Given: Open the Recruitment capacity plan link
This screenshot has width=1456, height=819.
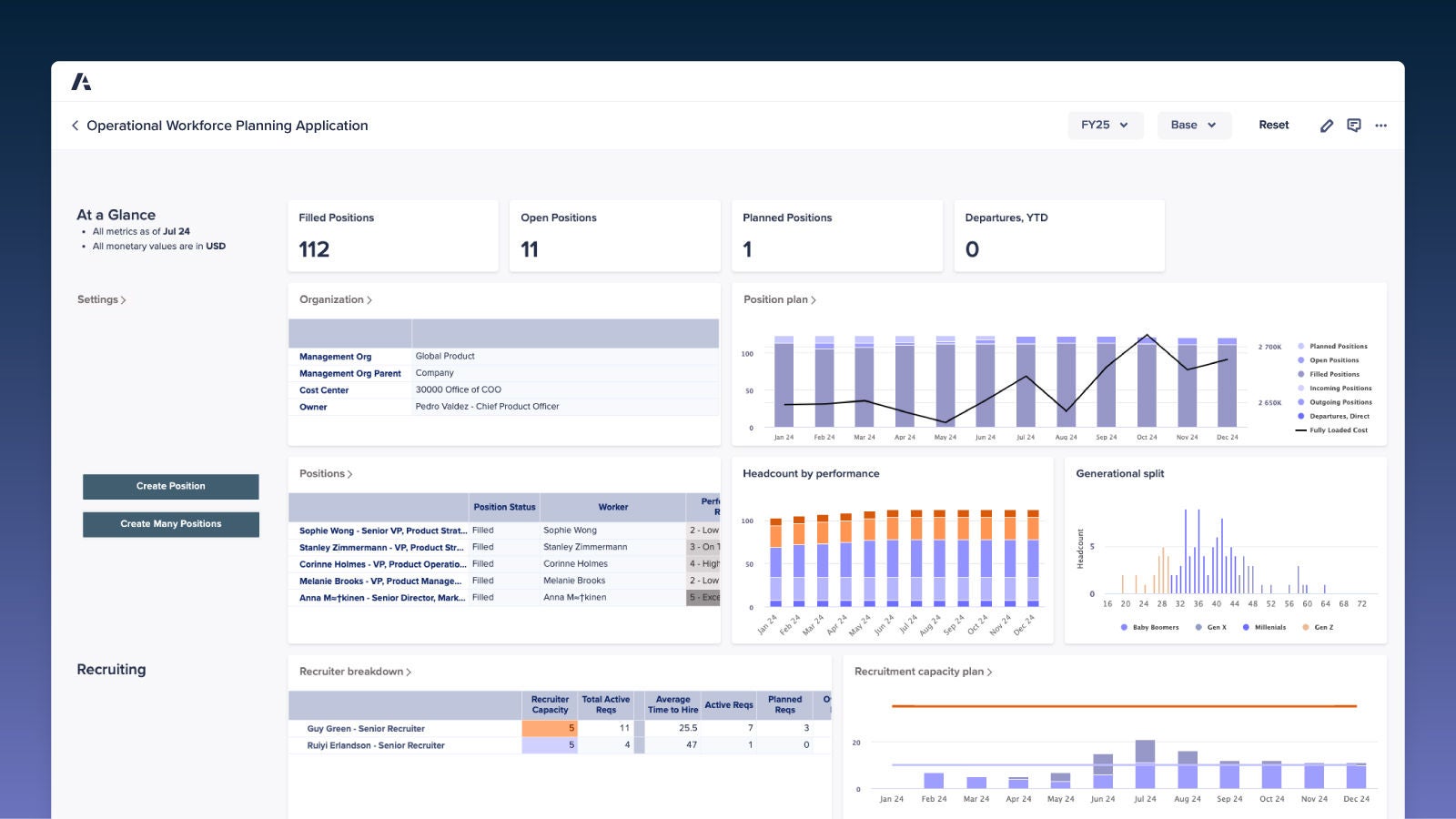Looking at the screenshot, I should 923,672.
